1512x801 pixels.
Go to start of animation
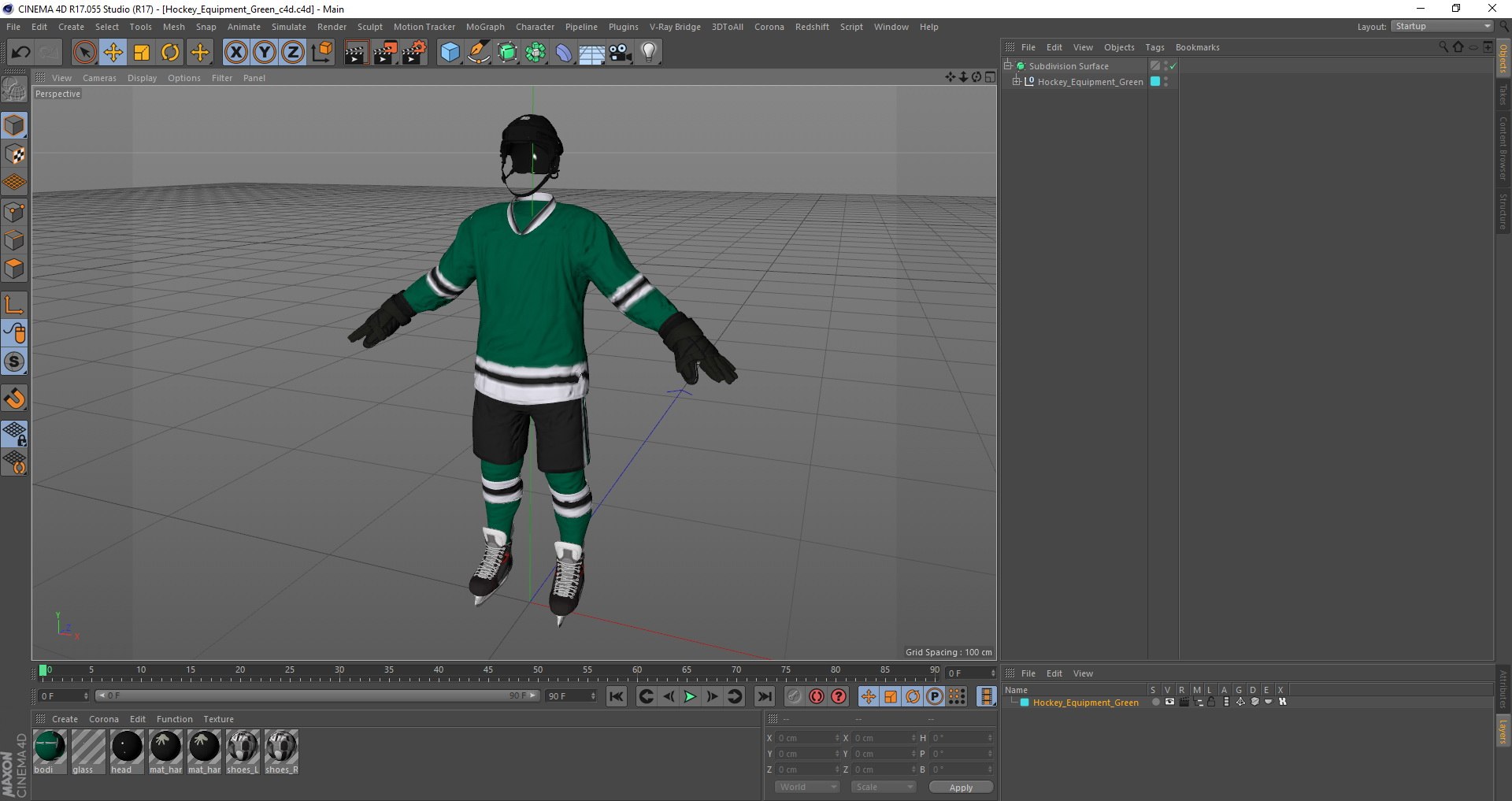(x=617, y=696)
